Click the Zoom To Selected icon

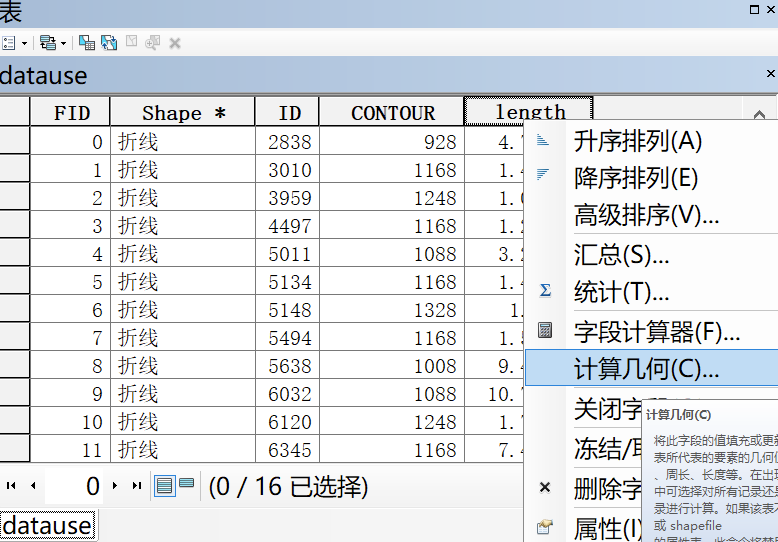pyautogui.click(x=153, y=43)
